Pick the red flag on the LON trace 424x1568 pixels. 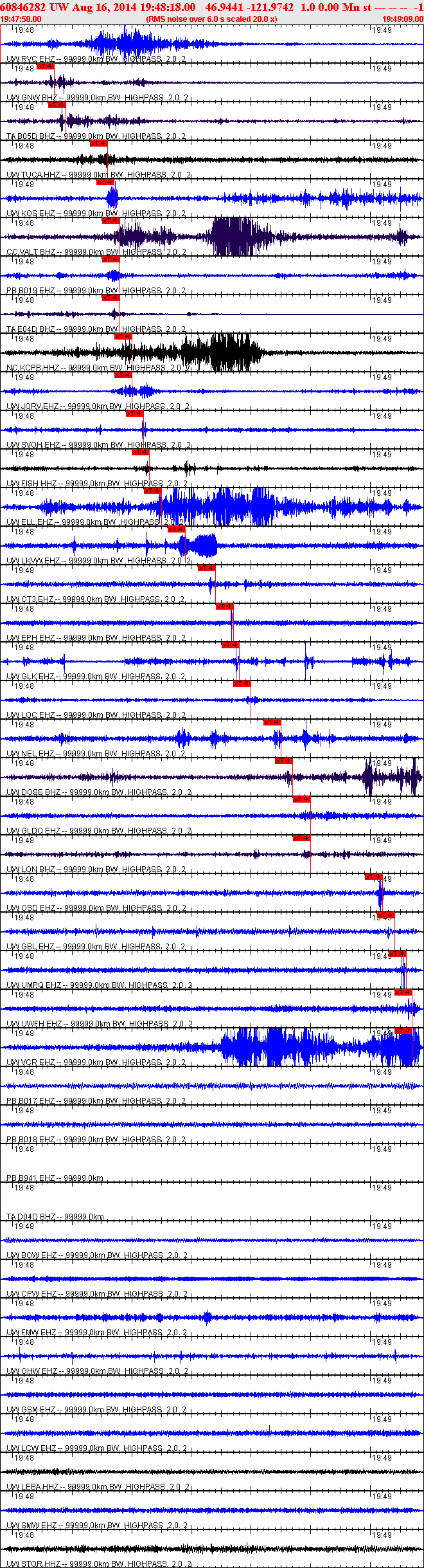tap(301, 838)
